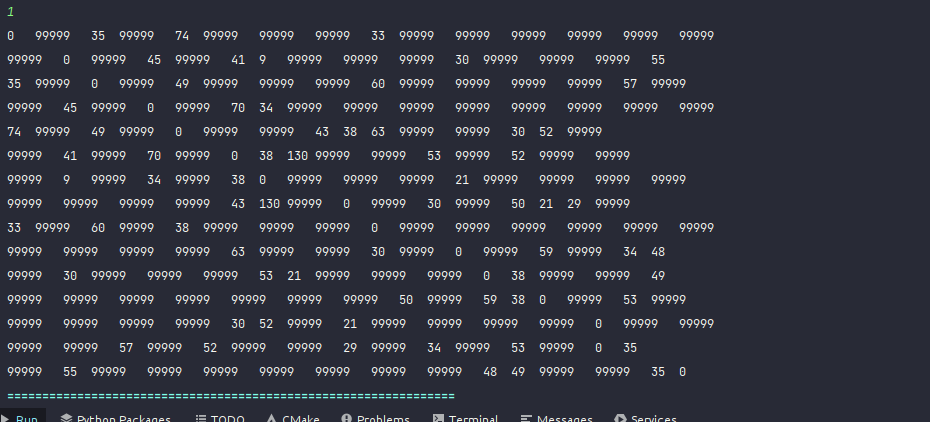Click 33 in the row starting "0 99999 35"
Viewport: 930px width, 422px height.
click(x=378, y=36)
